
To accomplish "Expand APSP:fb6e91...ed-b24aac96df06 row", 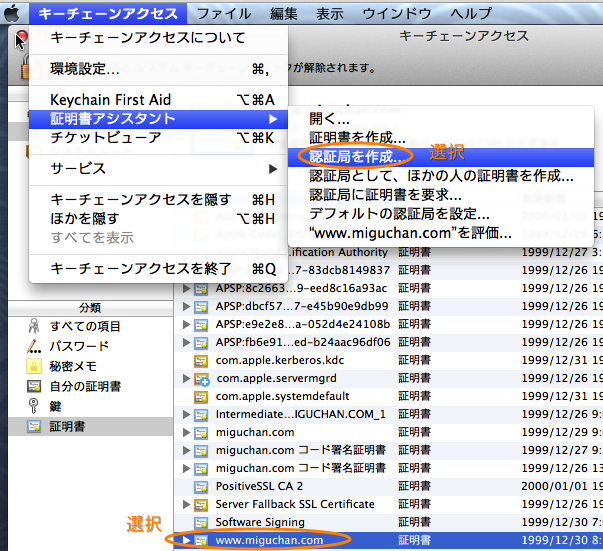I will pos(187,342).
